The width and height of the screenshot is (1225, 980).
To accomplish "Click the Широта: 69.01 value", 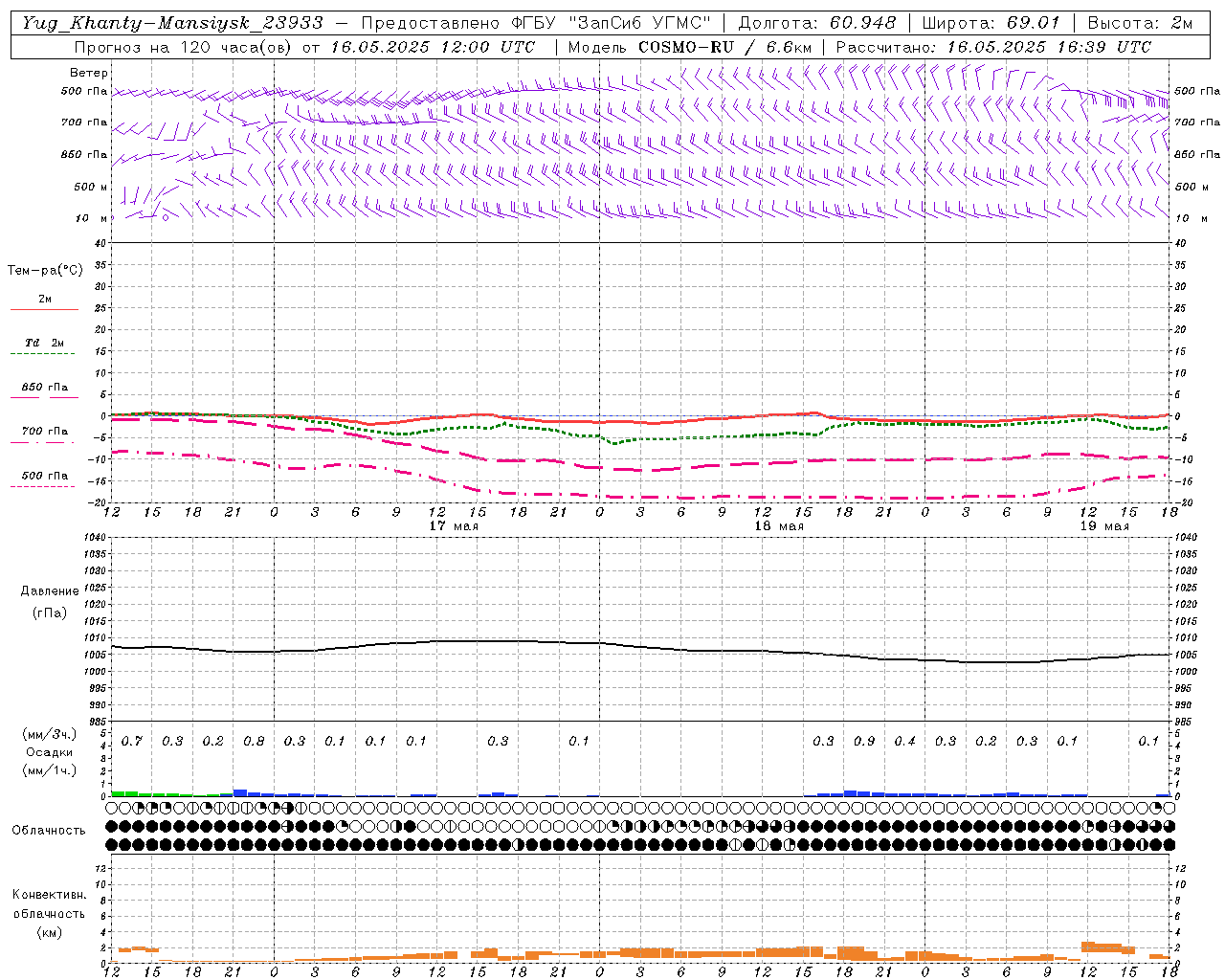I will tap(991, 23).
